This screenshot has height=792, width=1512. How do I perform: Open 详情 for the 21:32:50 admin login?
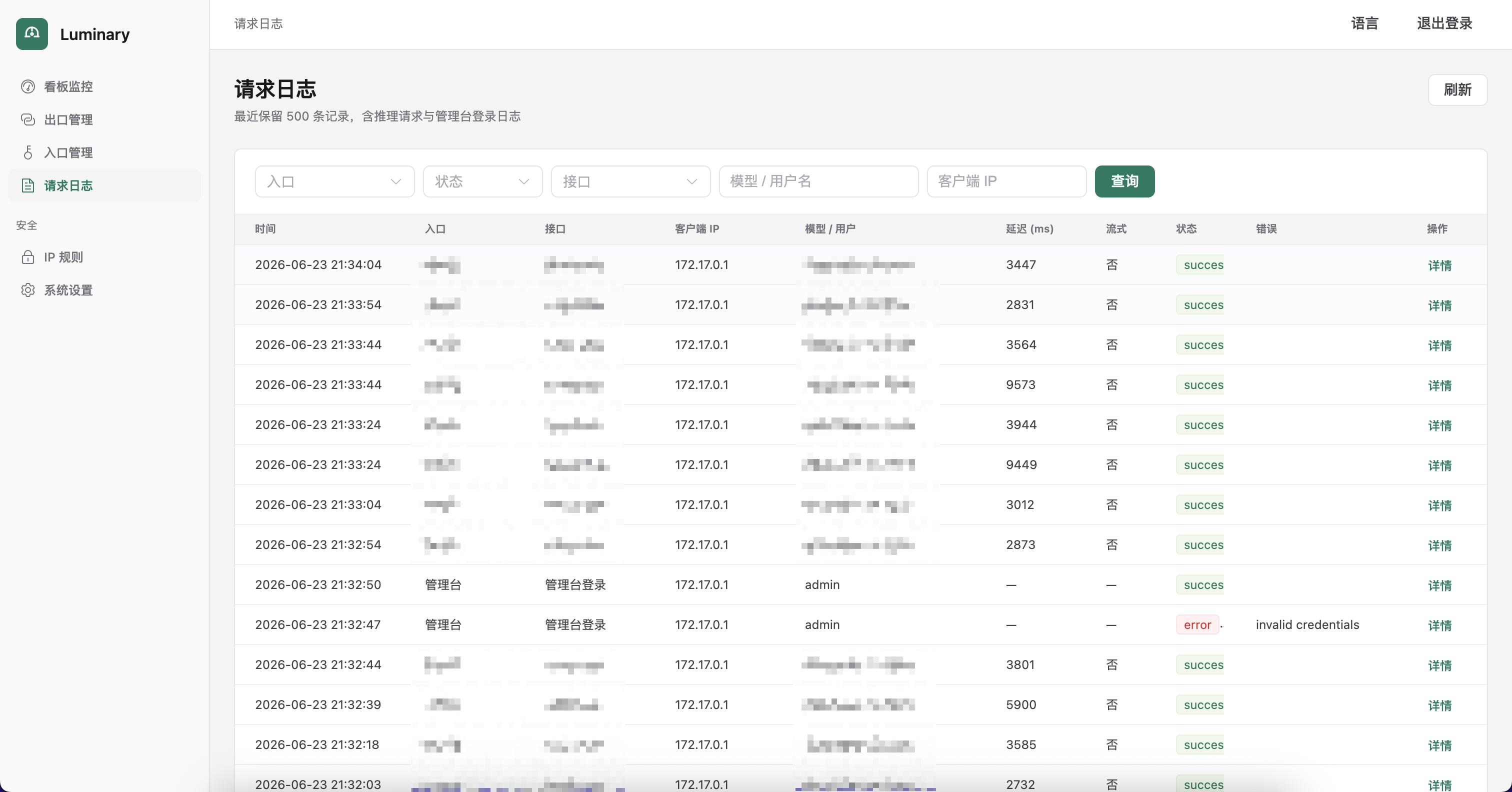click(1439, 585)
